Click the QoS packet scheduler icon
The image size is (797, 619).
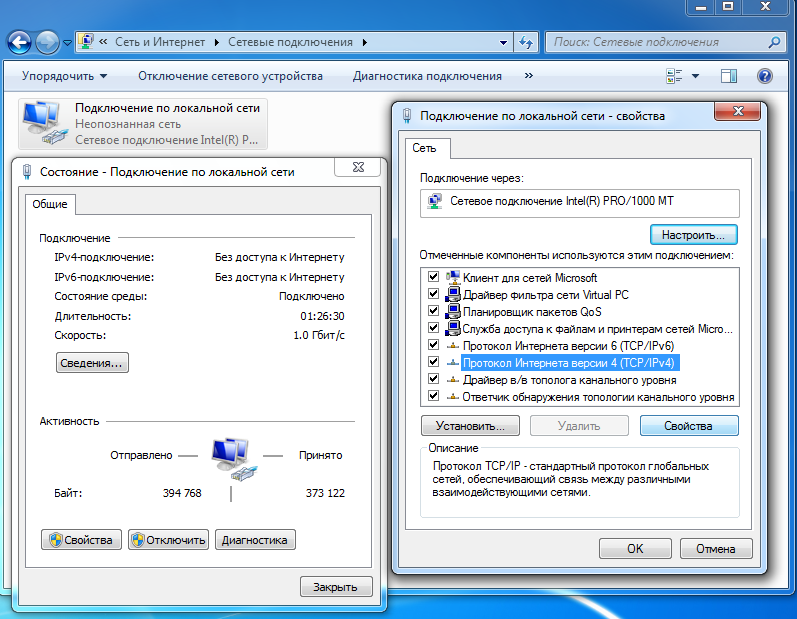452,312
